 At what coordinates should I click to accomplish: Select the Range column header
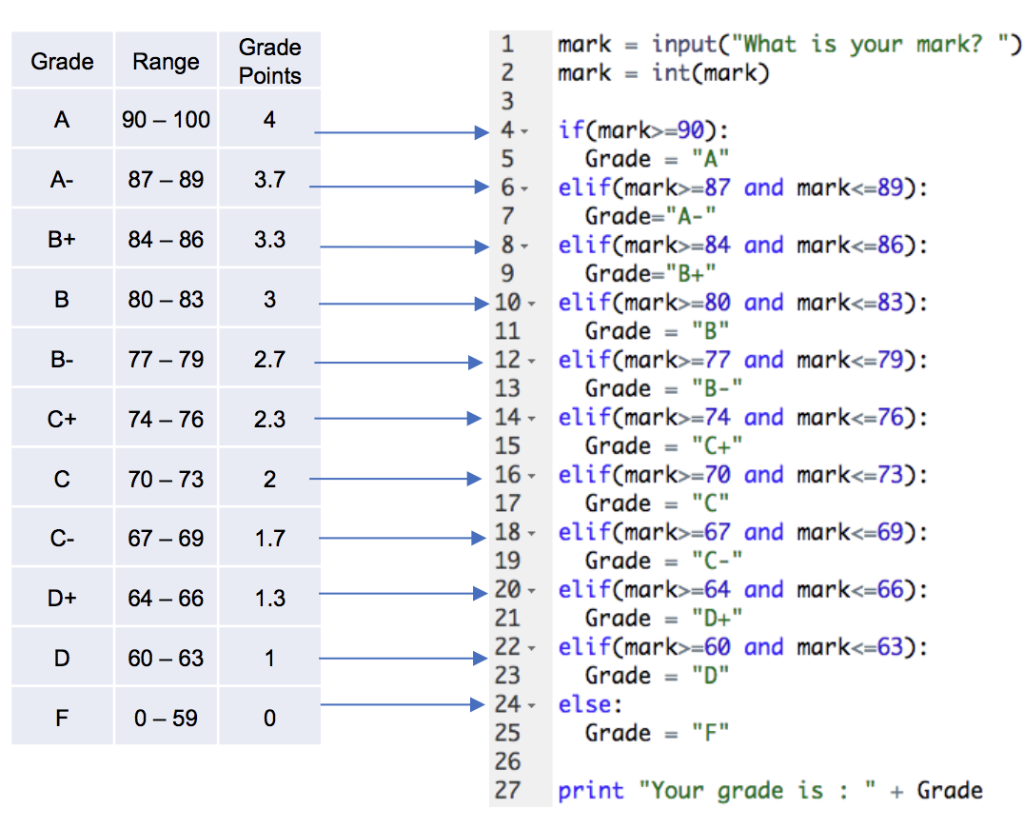tap(165, 60)
